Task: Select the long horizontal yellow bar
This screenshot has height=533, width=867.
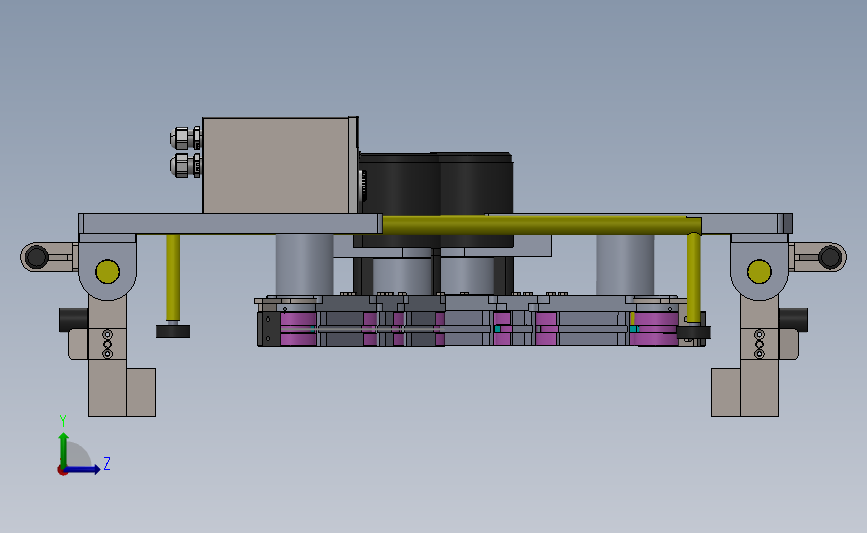Action: coord(542,225)
